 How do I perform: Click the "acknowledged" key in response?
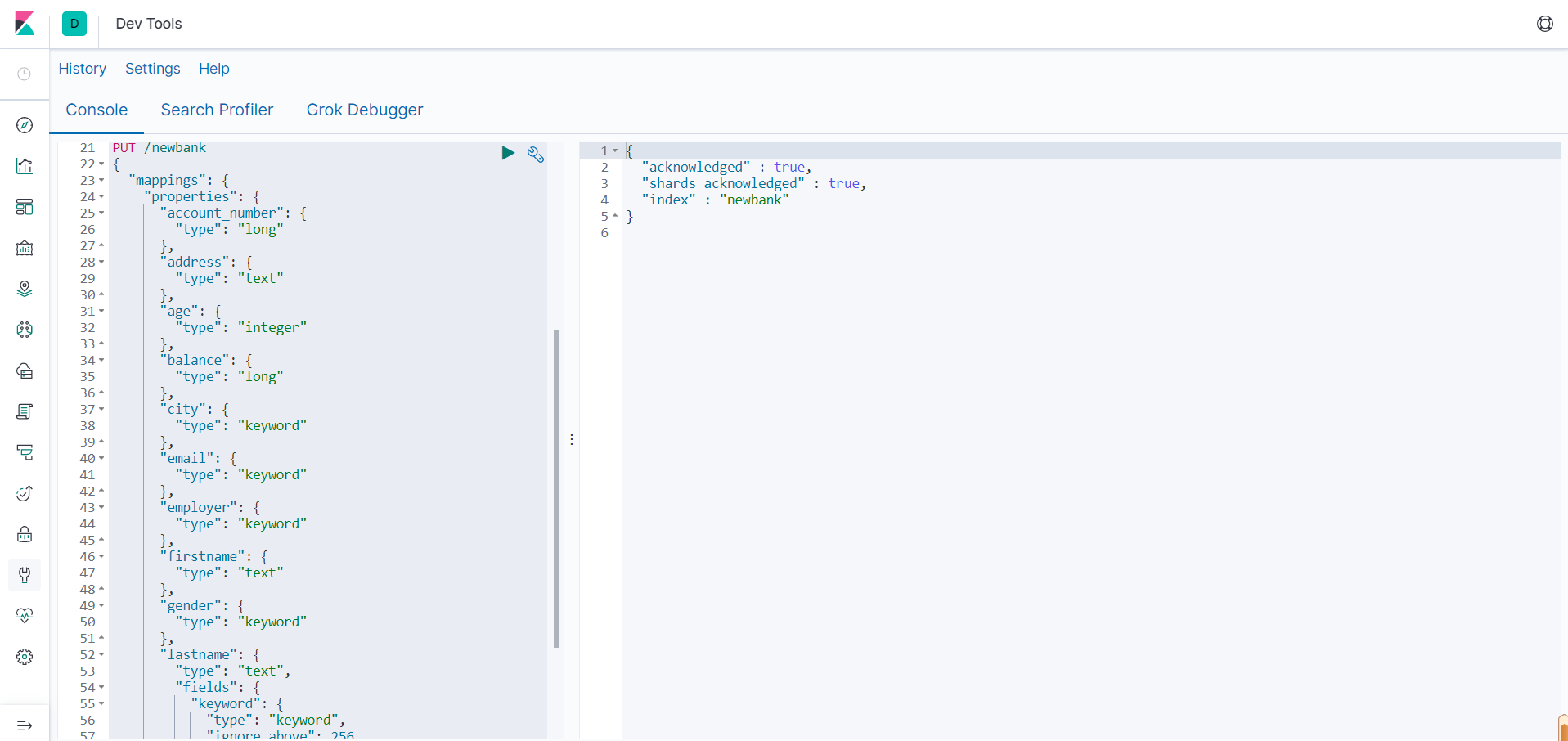coord(696,168)
